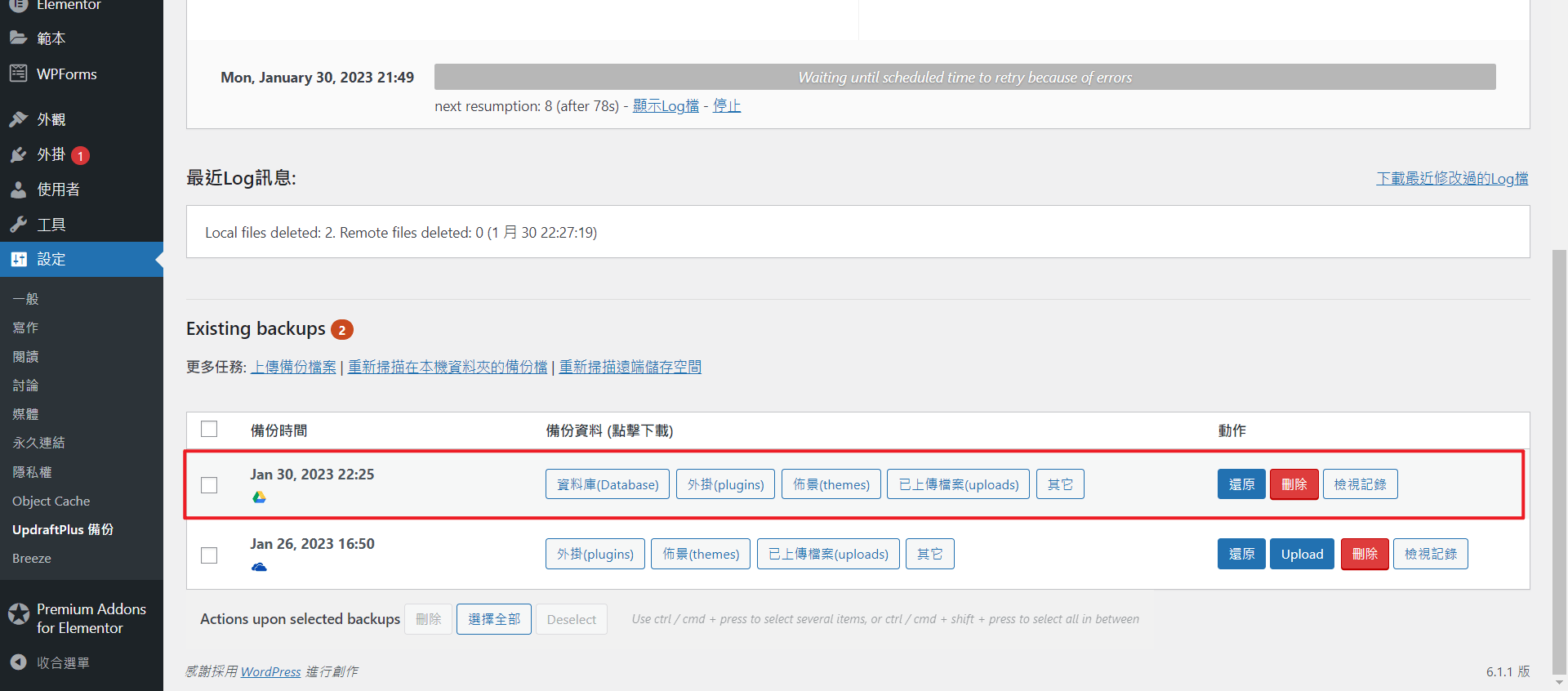Screen dimensions: 1568x691
Task: Click the cloud storage icon under Jan 26 backup
Action: [x=259, y=567]
